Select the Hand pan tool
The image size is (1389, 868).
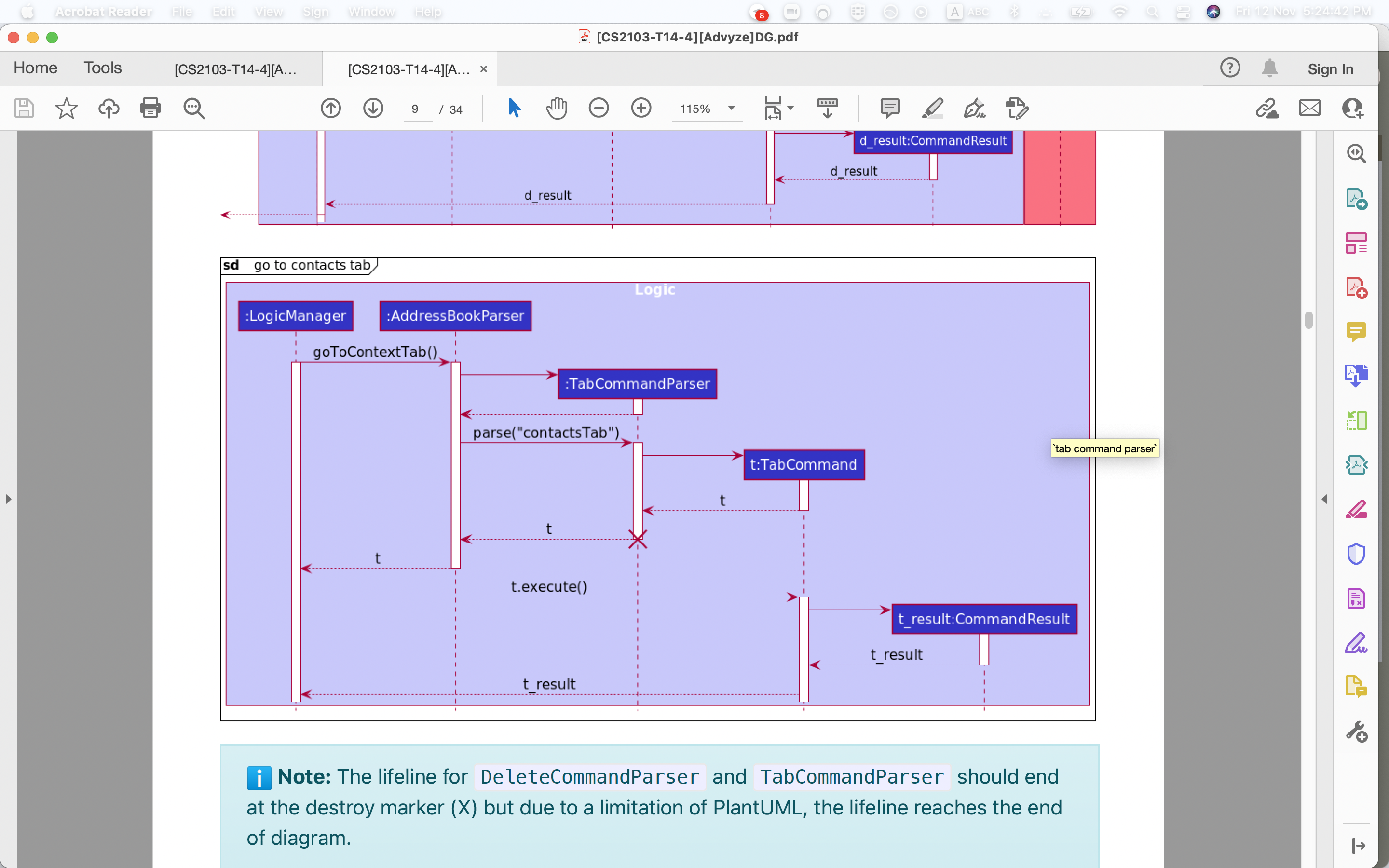point(556,108)
